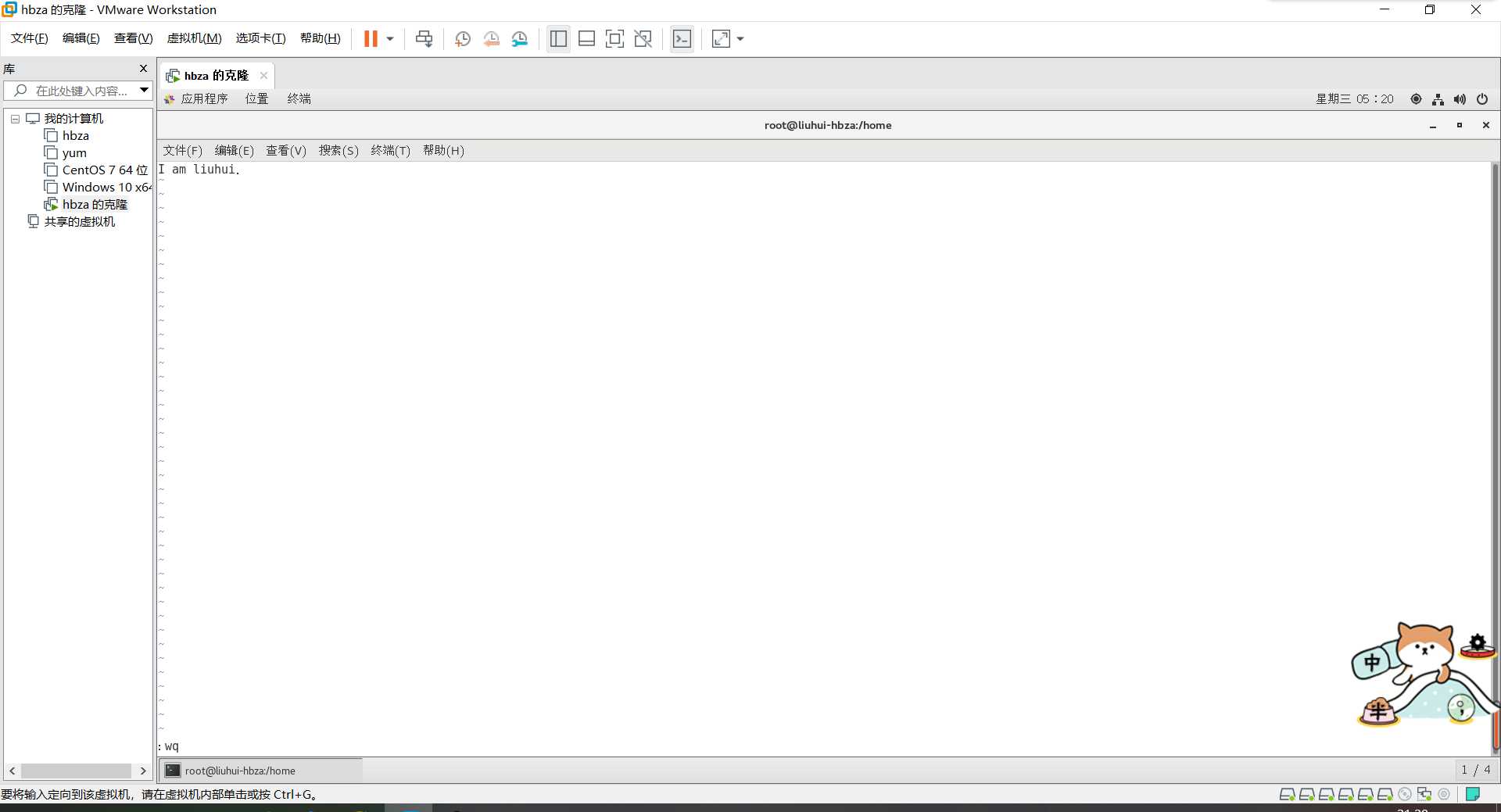The image size is (1501, 812).
Task: Pause the virtual machine
Action: pyautogui.click(x=371, y=38)
